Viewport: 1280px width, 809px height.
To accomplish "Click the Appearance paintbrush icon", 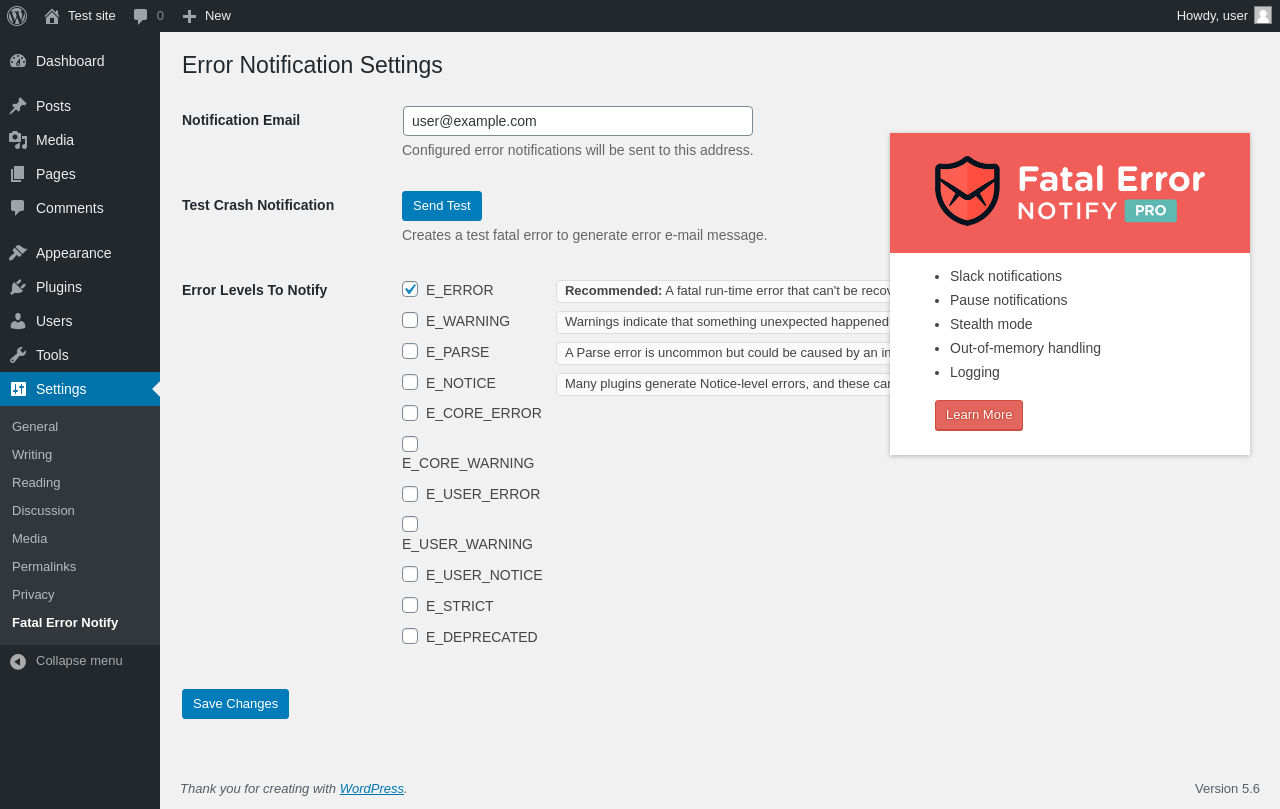I will tap(18, 253).
